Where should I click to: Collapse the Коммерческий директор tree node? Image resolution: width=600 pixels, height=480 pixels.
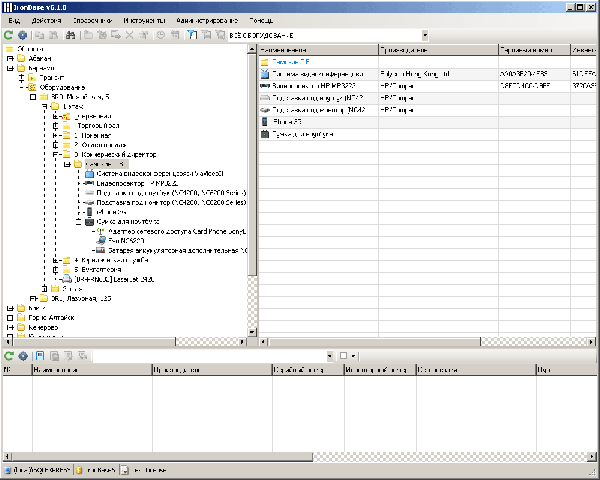click(x=54, y=155)
